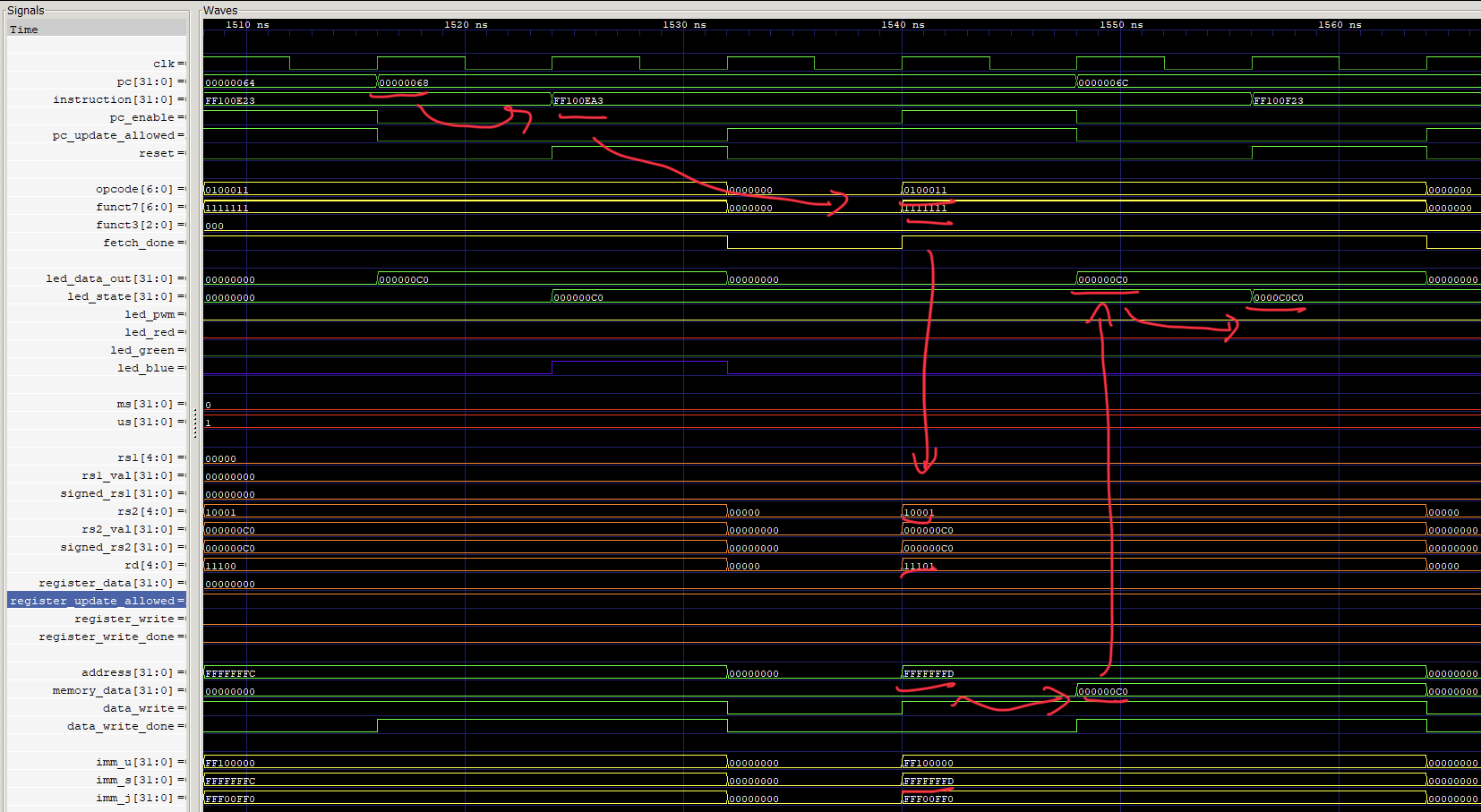Select the imm_j[31:0] signal
The image size is (1481, 812).
[x=97, y=798]
